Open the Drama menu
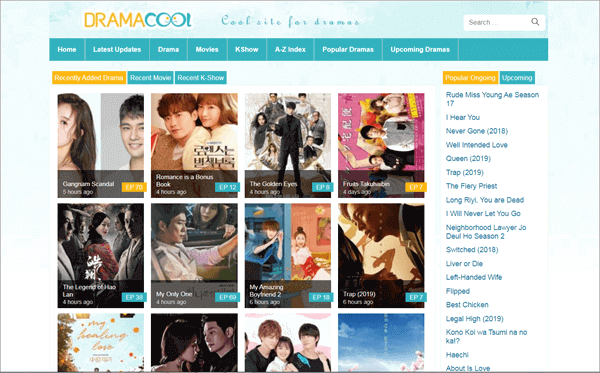This screenshot has height=373, width=600. (x=168, y=49)
